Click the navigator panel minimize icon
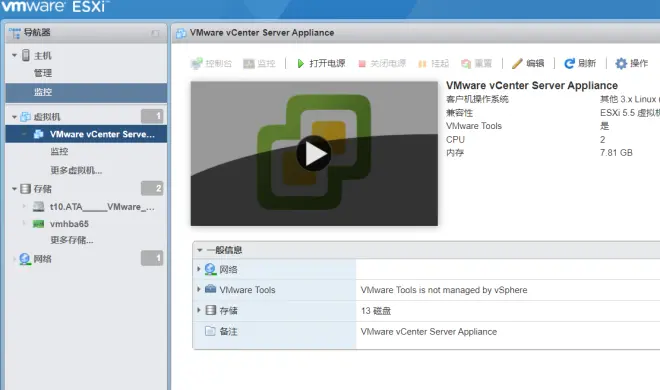Screen dimensions: 660x390 tap(155, 33)
